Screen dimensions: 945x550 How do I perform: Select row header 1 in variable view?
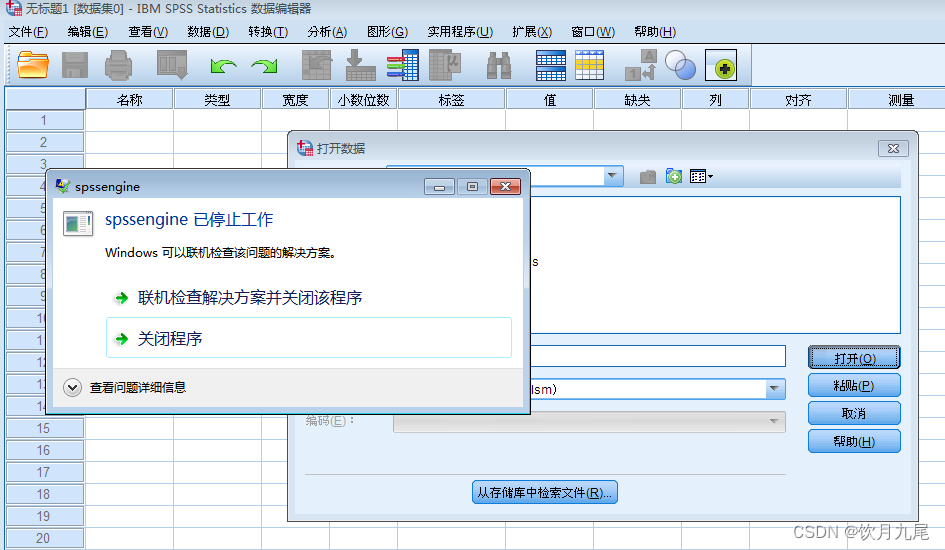[x=45, y=120]
